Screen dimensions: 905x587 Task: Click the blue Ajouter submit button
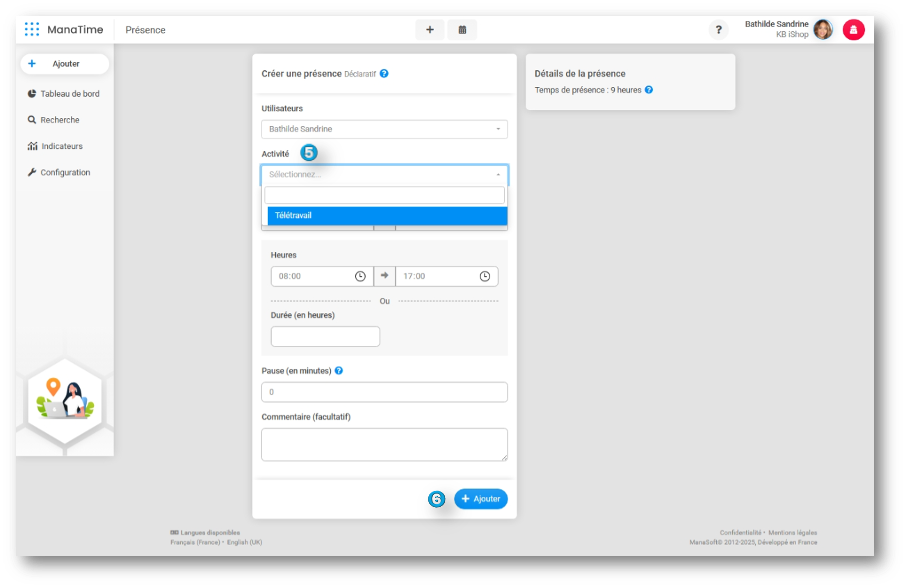[481, 499]
